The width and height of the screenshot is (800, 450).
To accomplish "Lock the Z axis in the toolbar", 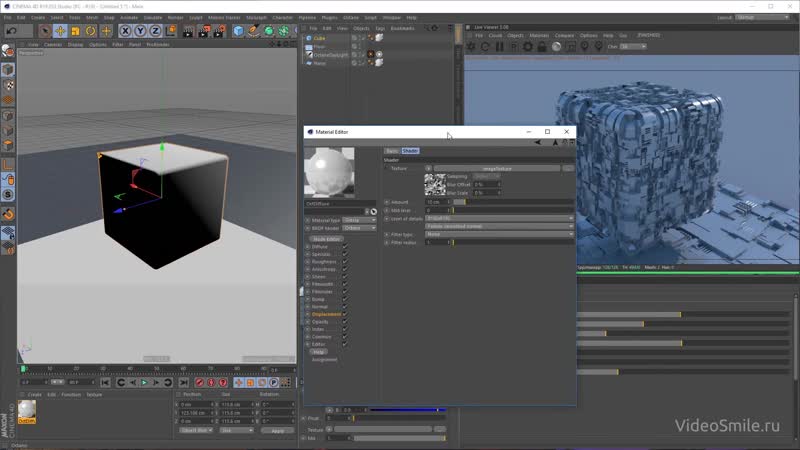I will pyautogui.click(x=155, y=31).
